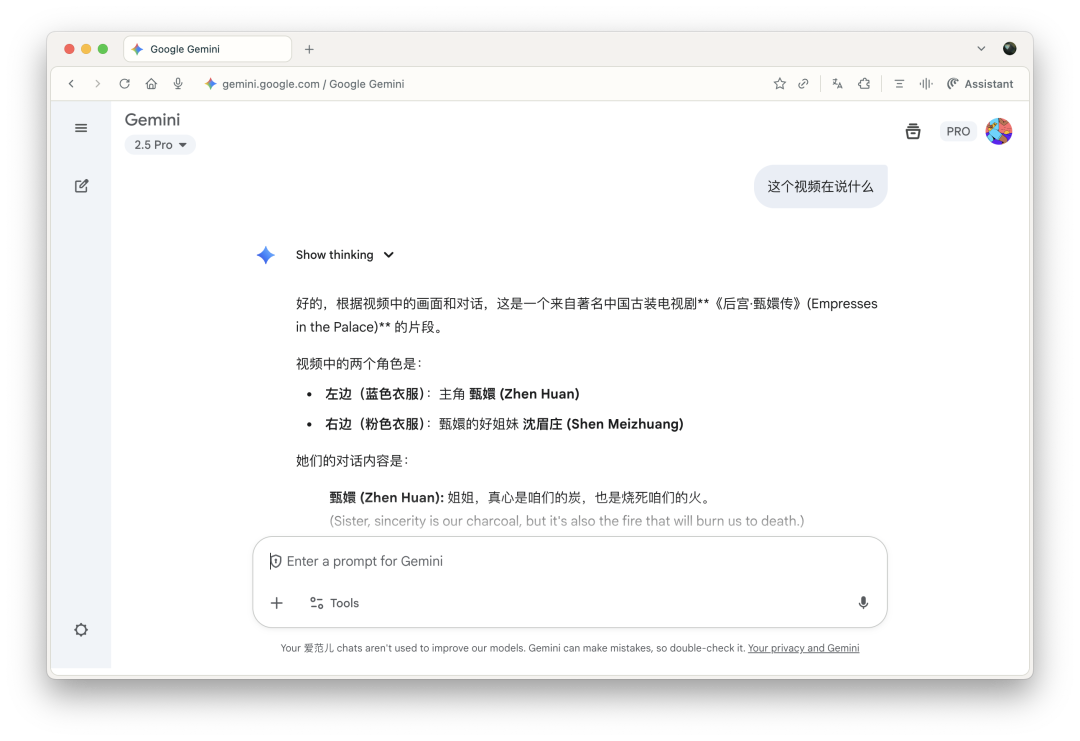
Task: Reload the Gemini page
Action: (x=125, y=84)
